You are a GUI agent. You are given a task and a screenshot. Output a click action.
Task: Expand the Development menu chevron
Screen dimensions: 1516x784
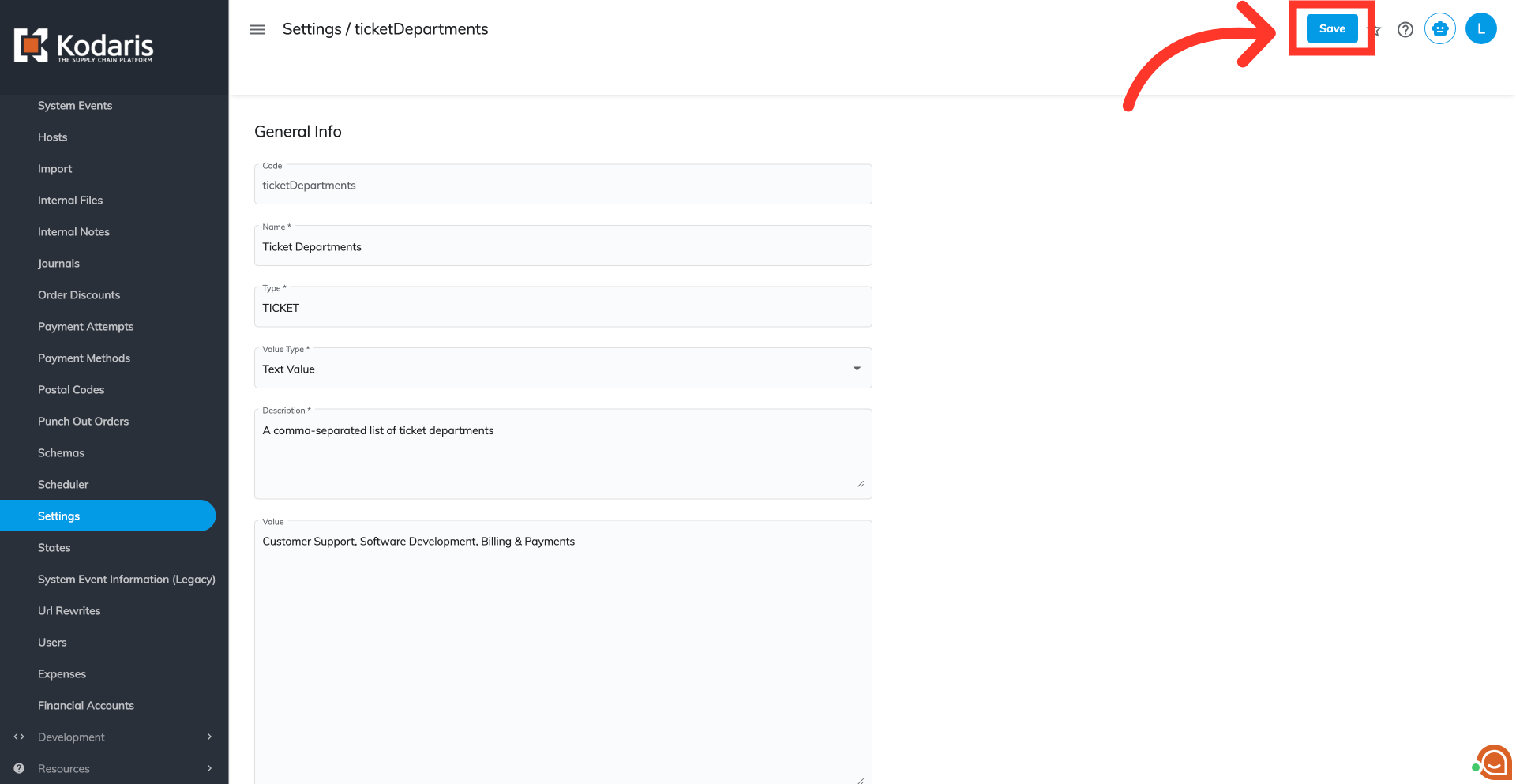pos(209,737)
